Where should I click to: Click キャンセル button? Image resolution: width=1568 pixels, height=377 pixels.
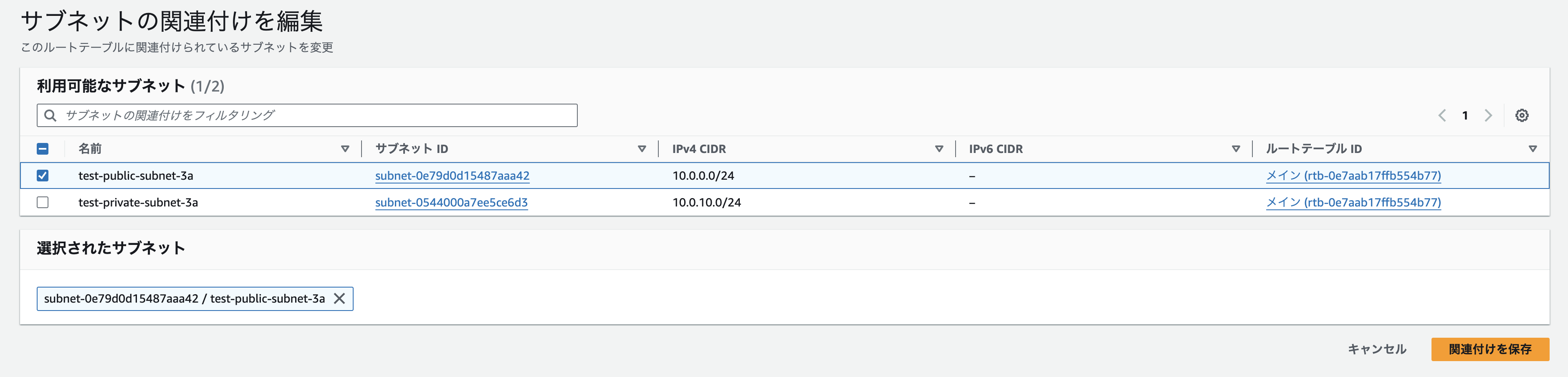pyautogui.click(x=1377, y=349)
